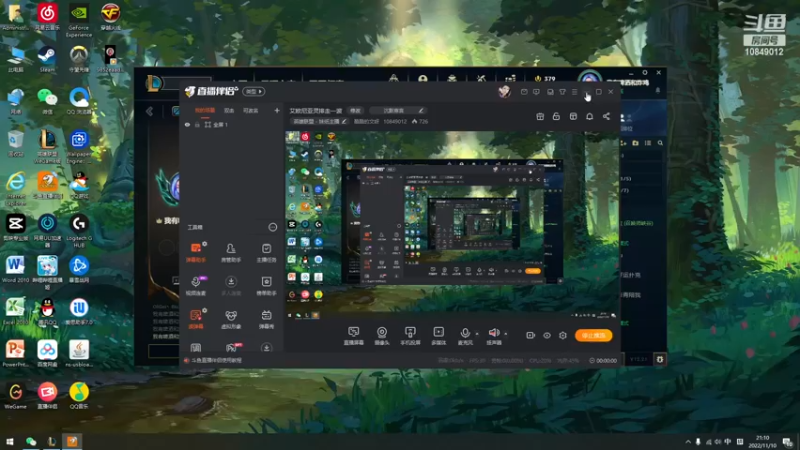Click the room number 10849012
Image resolution: width=800 pixels, height=450 pixels.
pyautogui.click(x=395, y=121)
